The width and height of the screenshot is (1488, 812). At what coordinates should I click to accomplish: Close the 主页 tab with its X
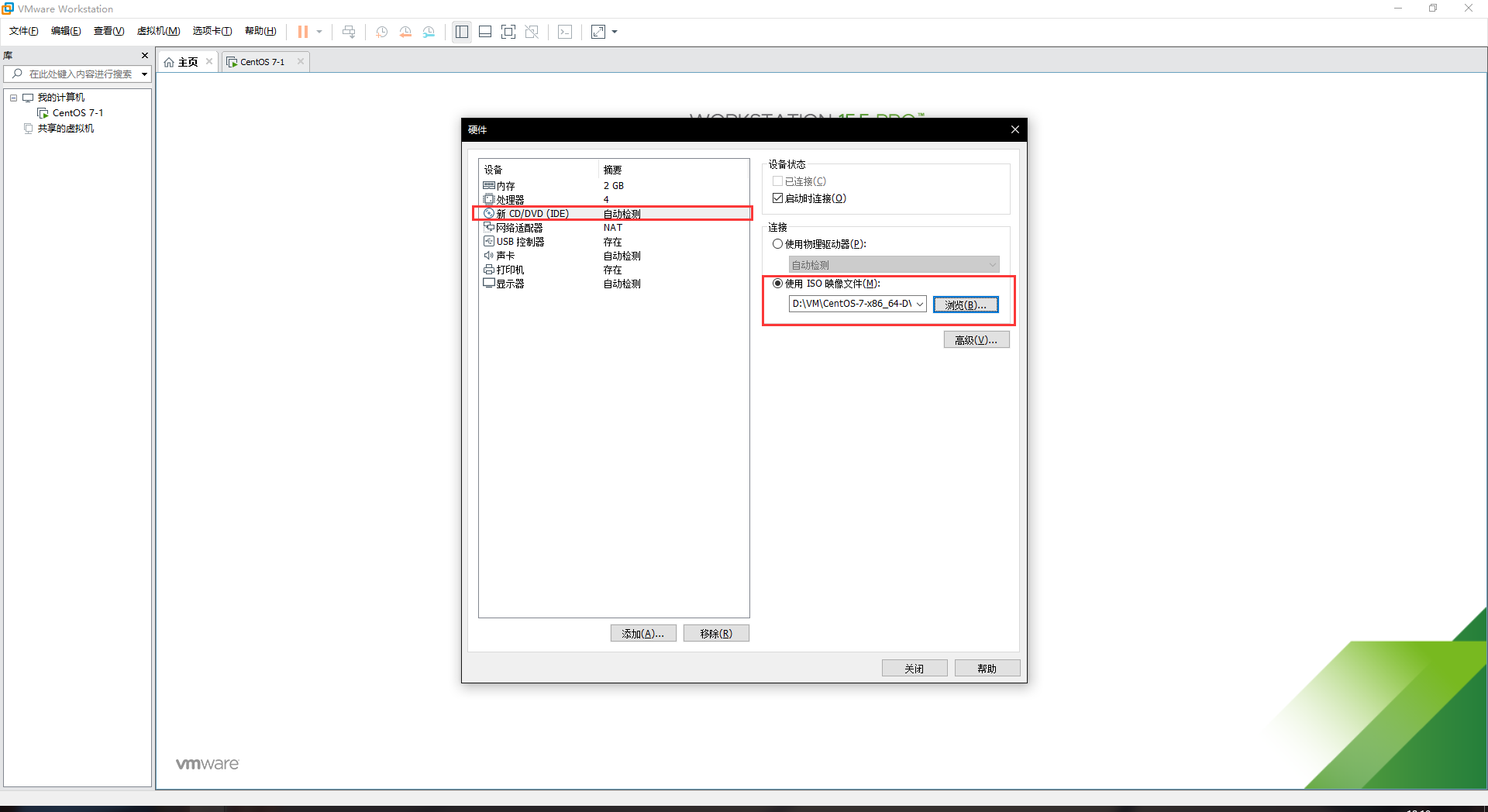pos(209,61)
